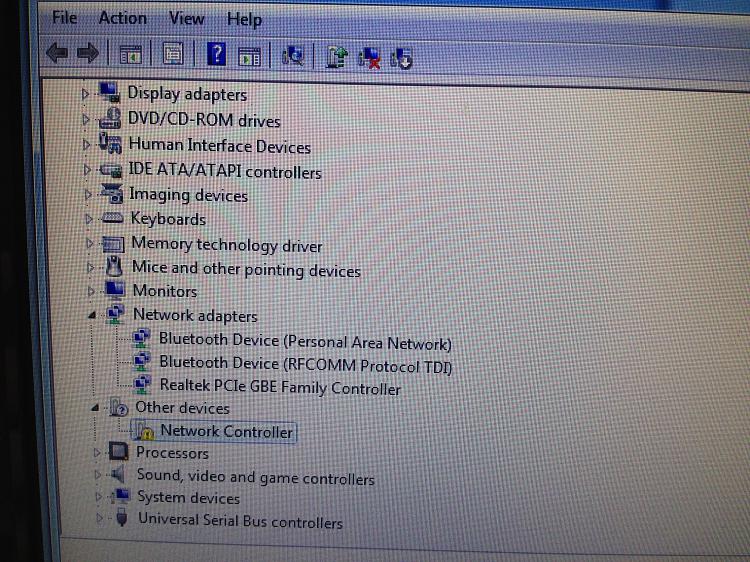
Task: Collapse the Other devices node
Action: 95,408
